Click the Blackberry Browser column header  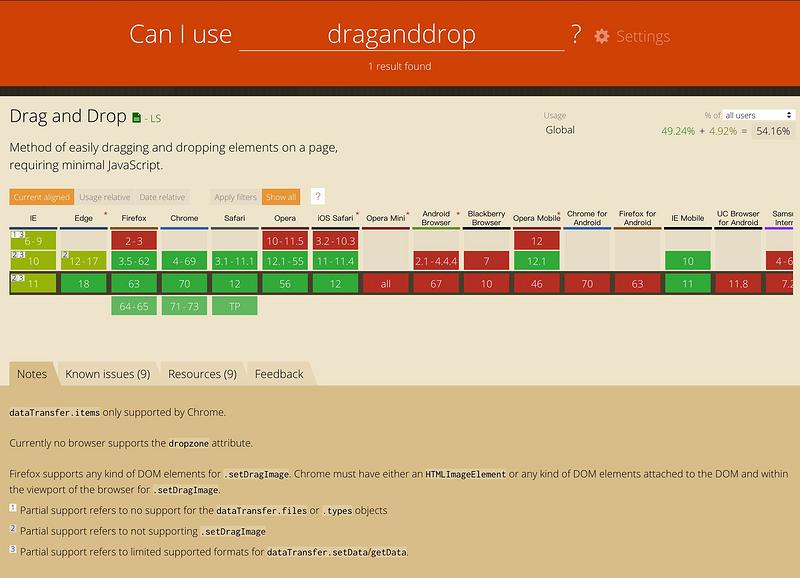coord(486,218)
